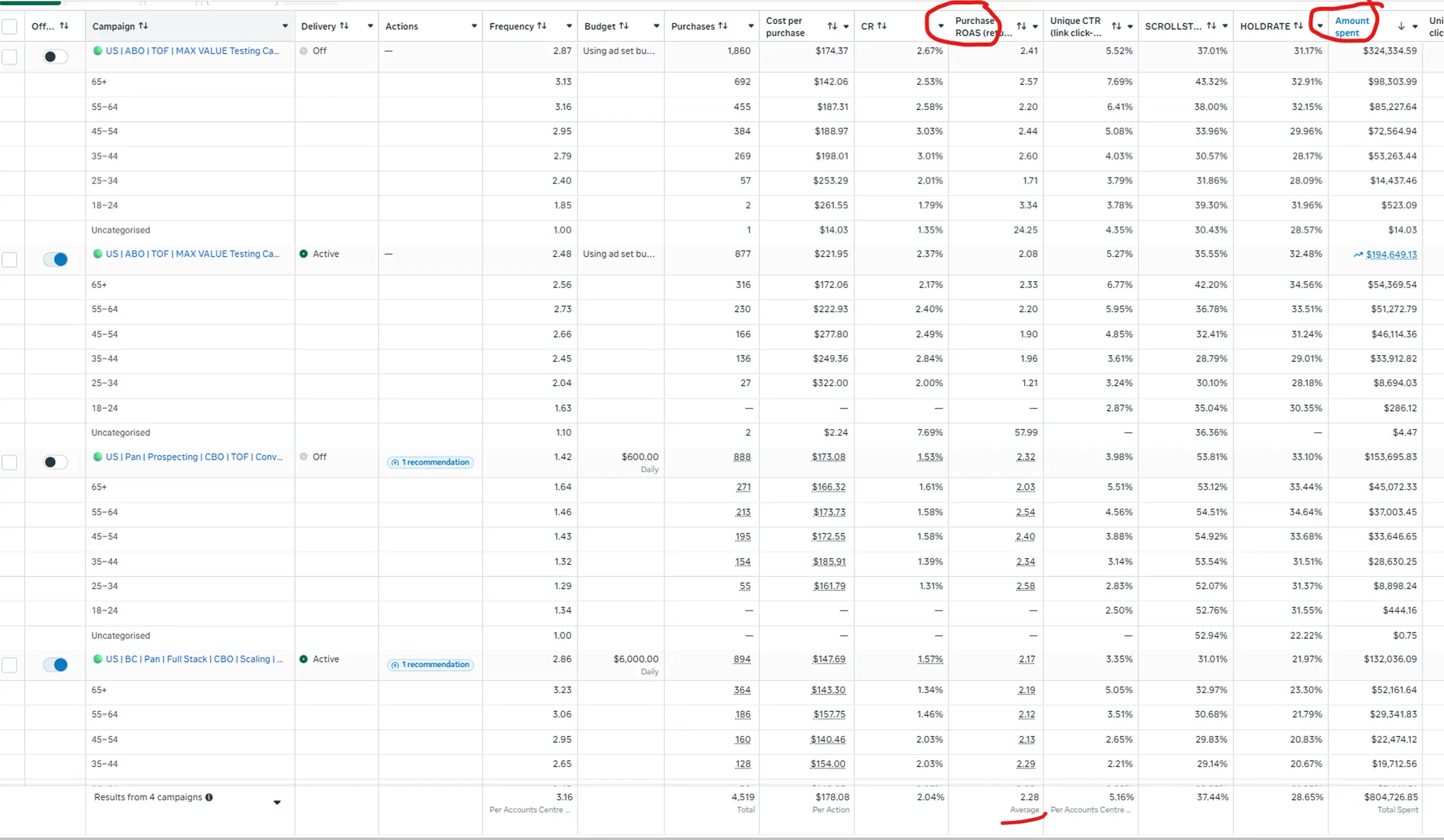This screenshot has width=1444, height=840.
Task: Open the Unique CTR column dropdown menu
Action: click(1130, 26)
